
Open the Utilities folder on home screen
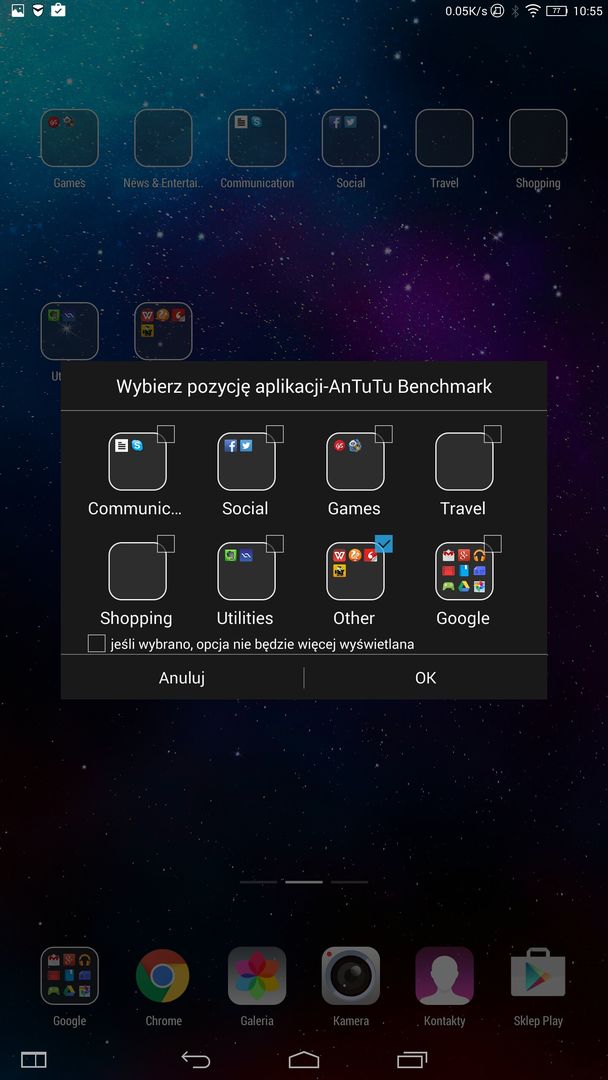(70, 331)
